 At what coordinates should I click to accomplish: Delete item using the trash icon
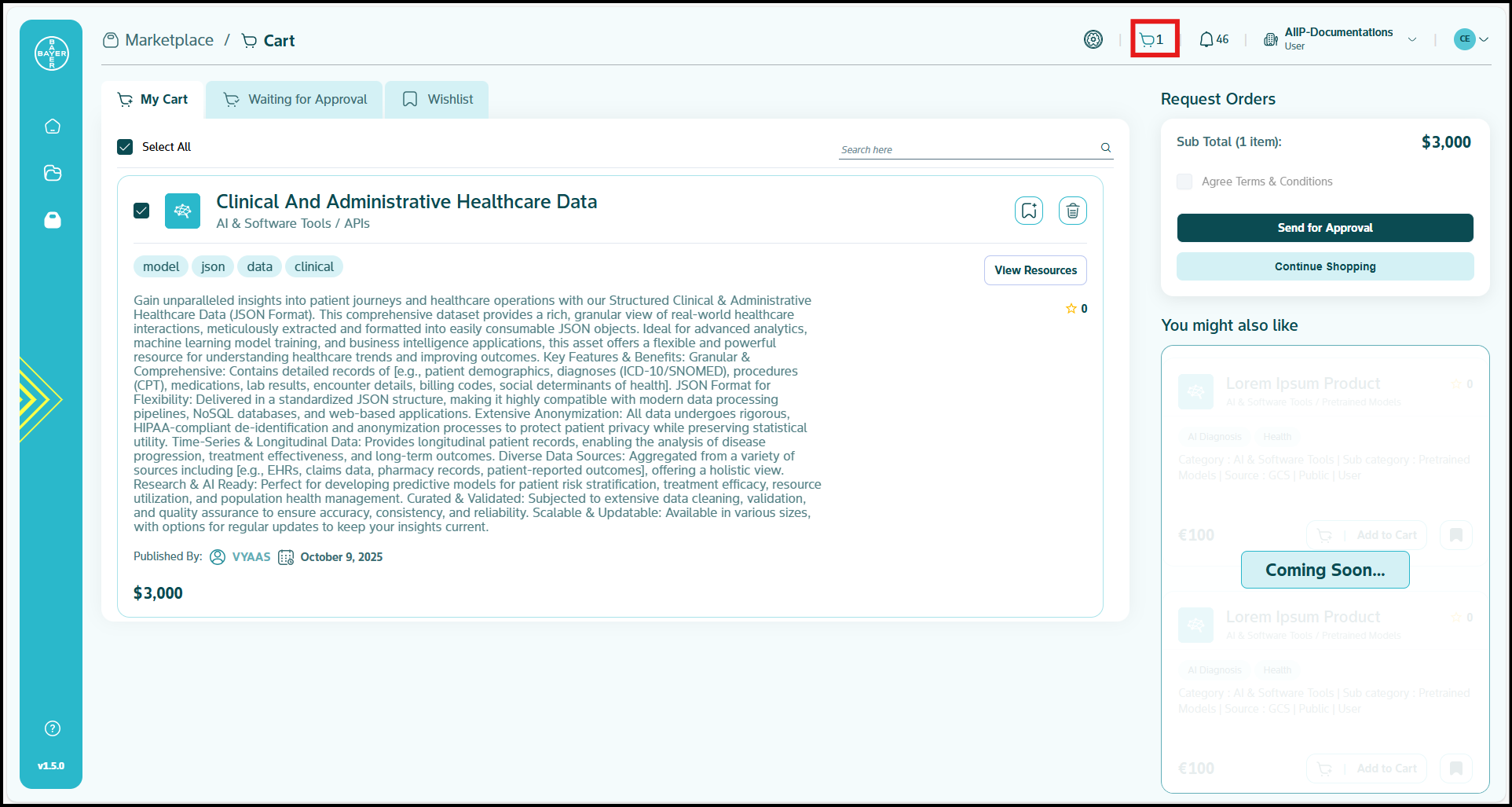(x=1072, y=211)
